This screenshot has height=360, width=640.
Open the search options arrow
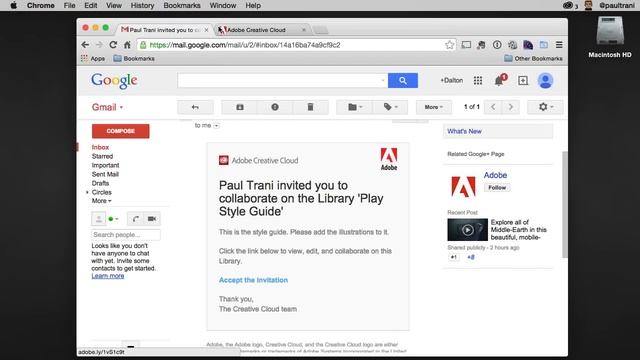pyautogui.click(x=382, y=80)
